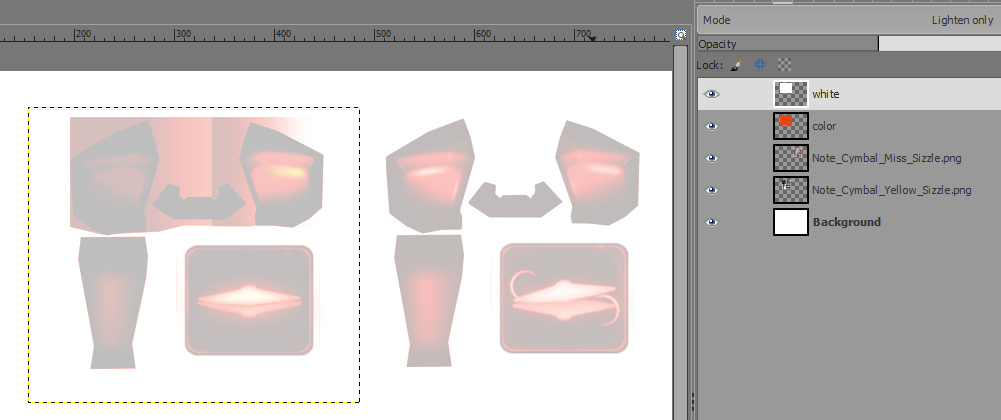Screen dimensions: 1001x420
Task: Toggle visibility of the color layer
Action: (x=711, y=126)
